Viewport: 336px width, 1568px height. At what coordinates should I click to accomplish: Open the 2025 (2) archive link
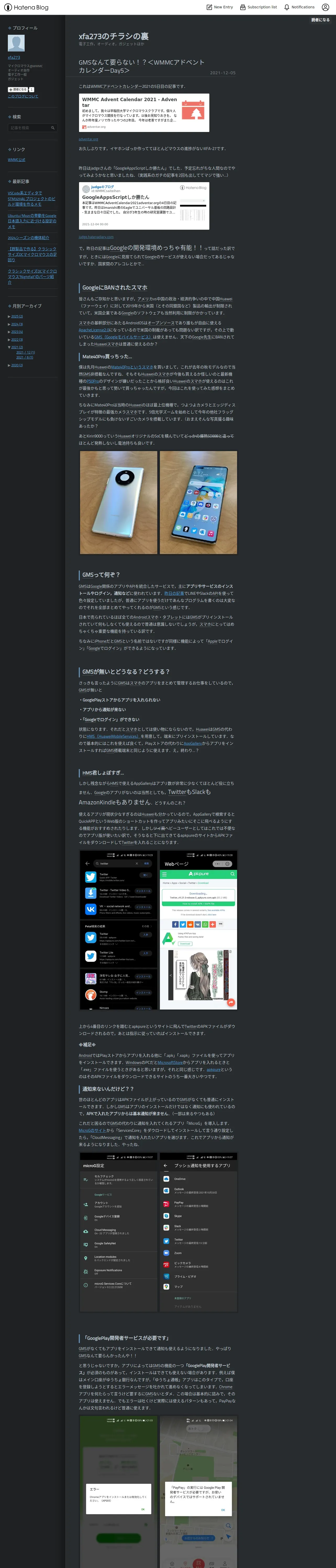point(17,316)
